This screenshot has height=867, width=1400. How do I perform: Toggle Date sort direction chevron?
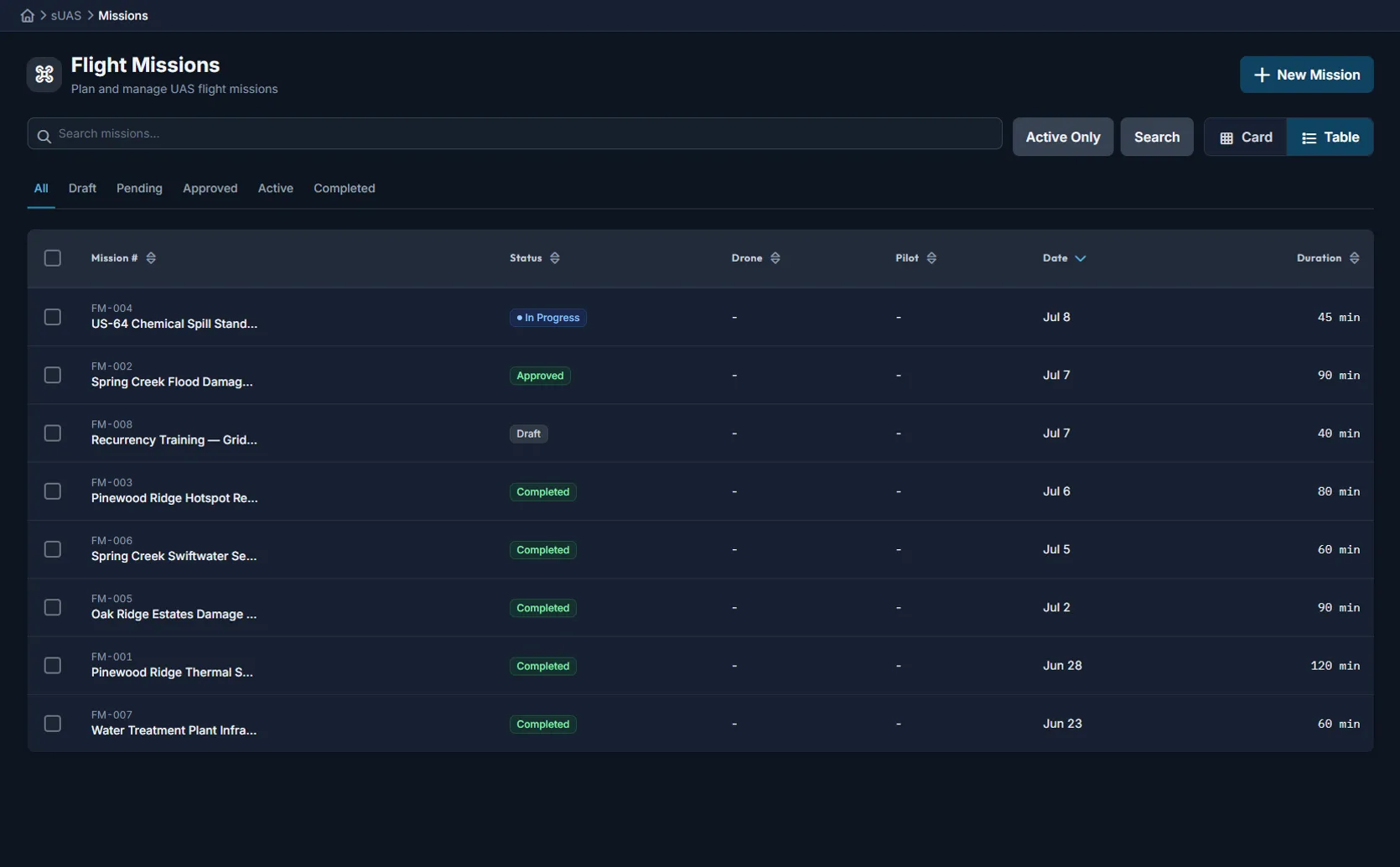click(1081, 258)
